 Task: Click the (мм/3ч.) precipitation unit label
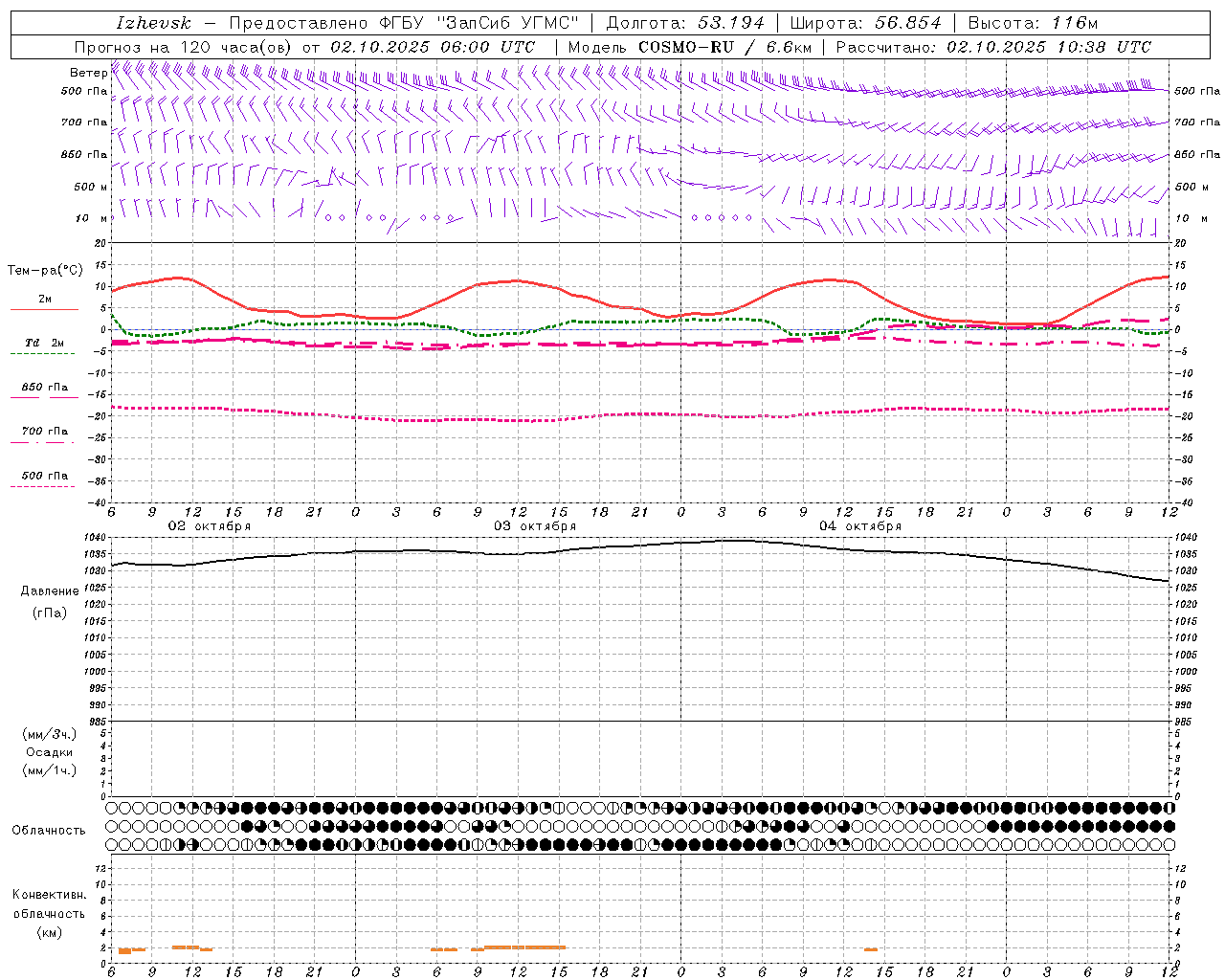50,735
